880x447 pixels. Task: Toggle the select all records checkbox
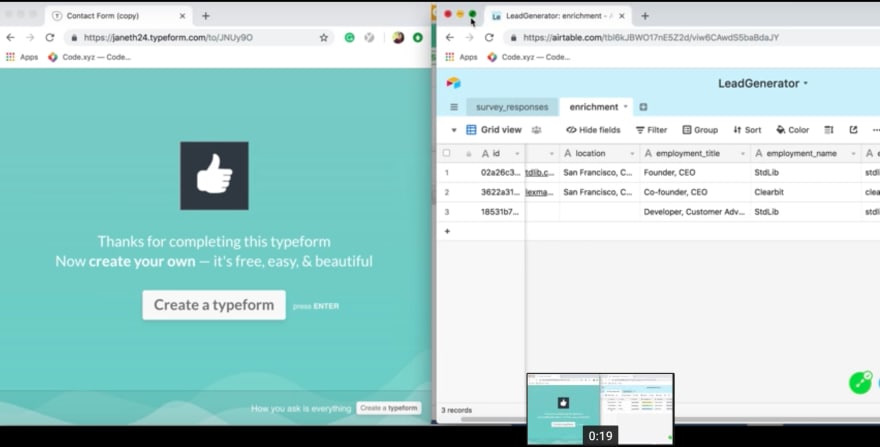447,153
